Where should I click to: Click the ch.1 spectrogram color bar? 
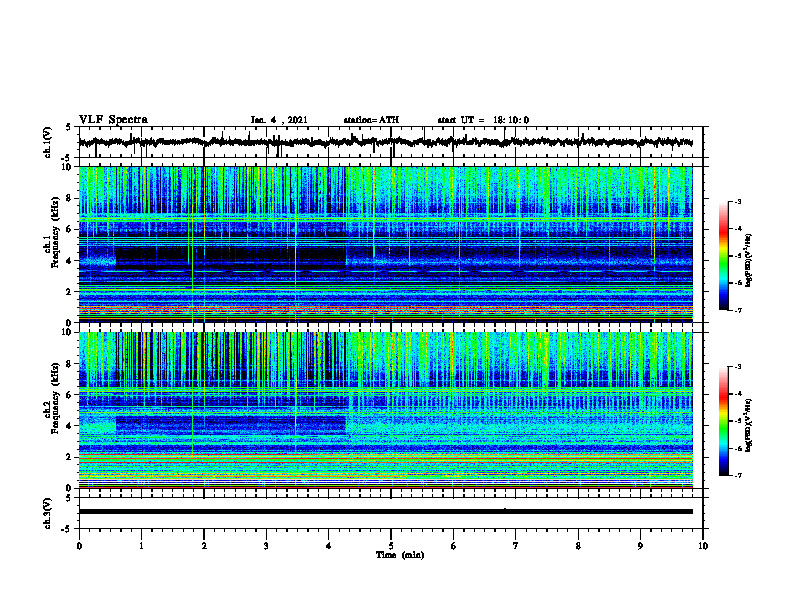click(x=724, y=256)
